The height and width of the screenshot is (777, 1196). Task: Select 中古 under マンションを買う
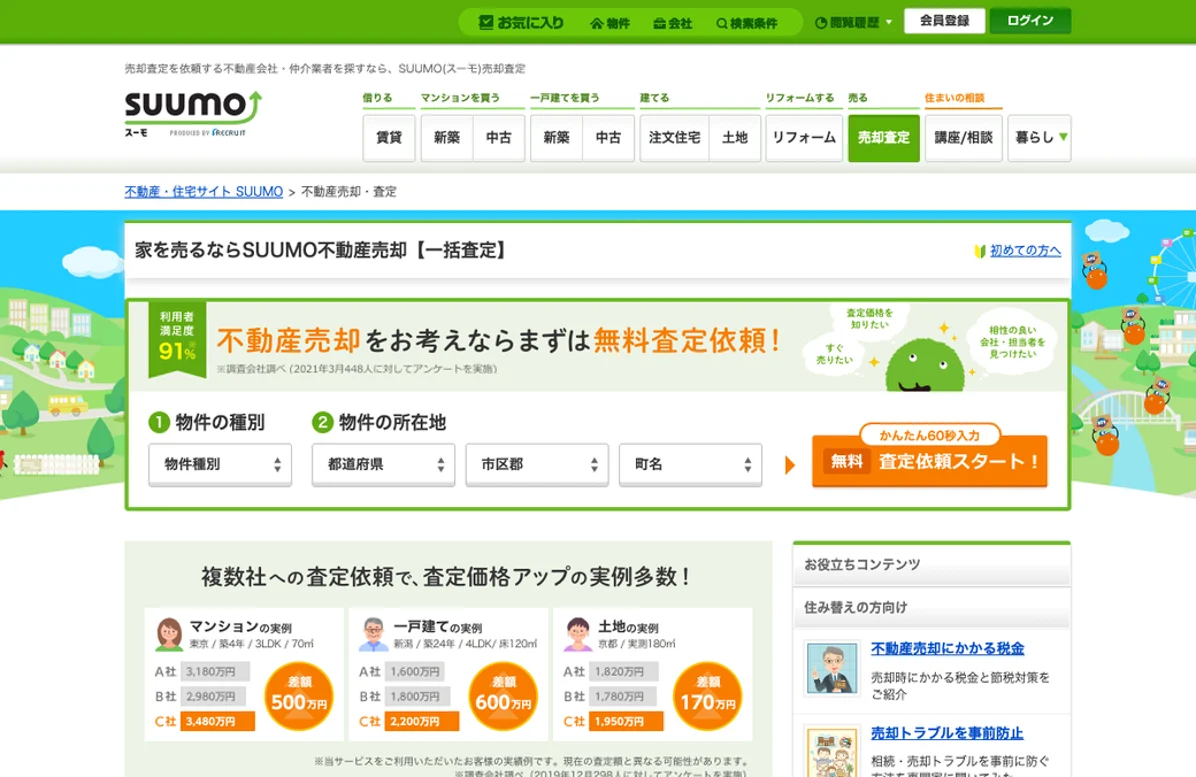click(499, 138)
